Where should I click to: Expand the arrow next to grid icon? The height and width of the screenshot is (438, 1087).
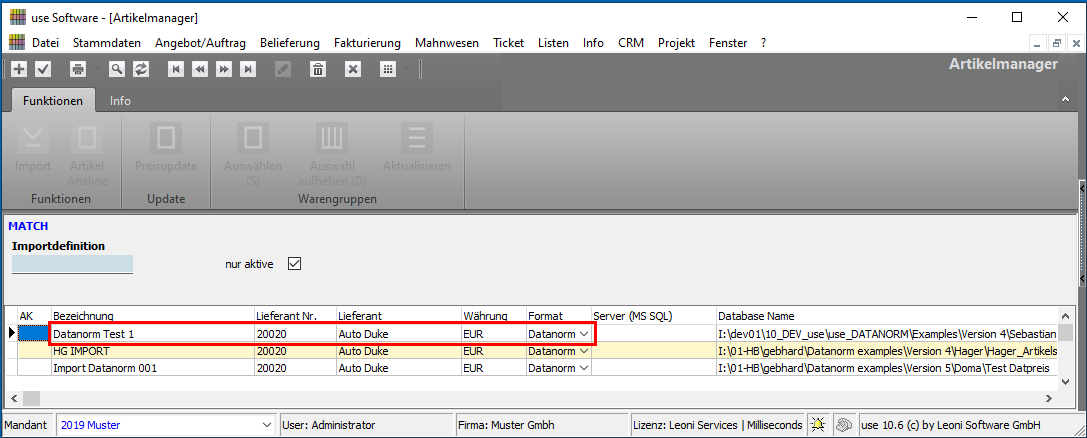pyautogui.click(x=407, y=69)
